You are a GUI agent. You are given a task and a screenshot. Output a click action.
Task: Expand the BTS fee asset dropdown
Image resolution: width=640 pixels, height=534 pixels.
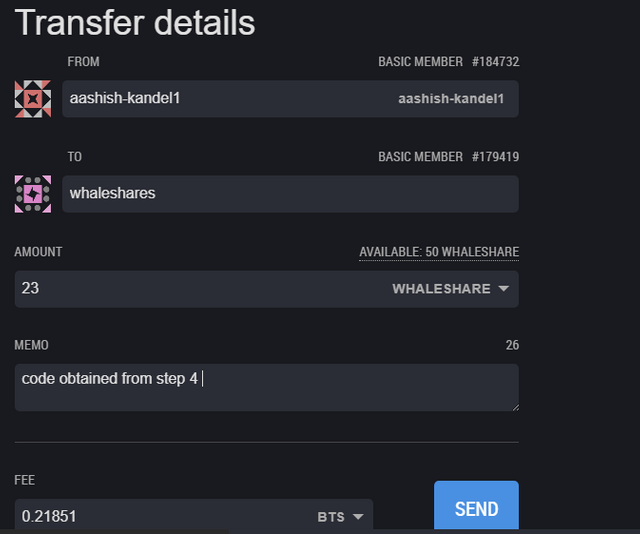(358, 517)
